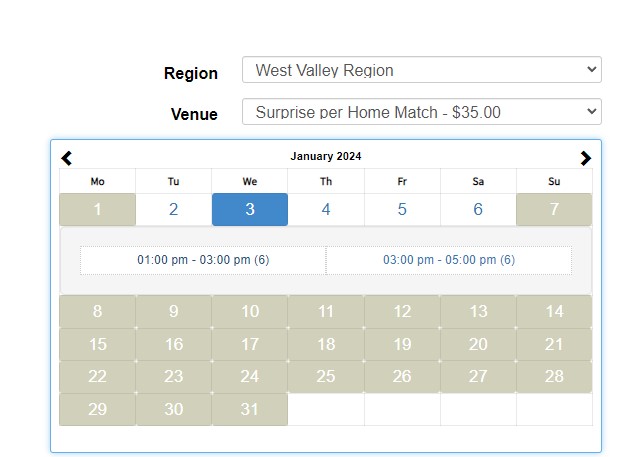Pick January 2 on the calendar
This screenshot has width=619, height=457.
(x=174, y=210)
